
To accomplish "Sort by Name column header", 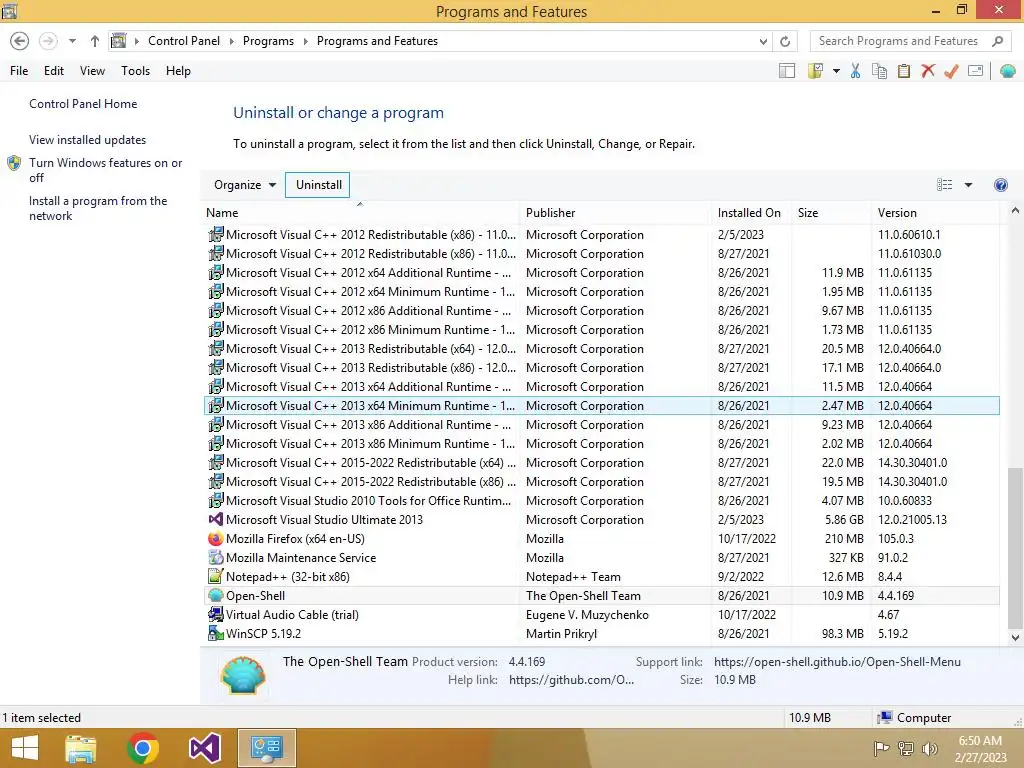I will [x=360, y=213].
